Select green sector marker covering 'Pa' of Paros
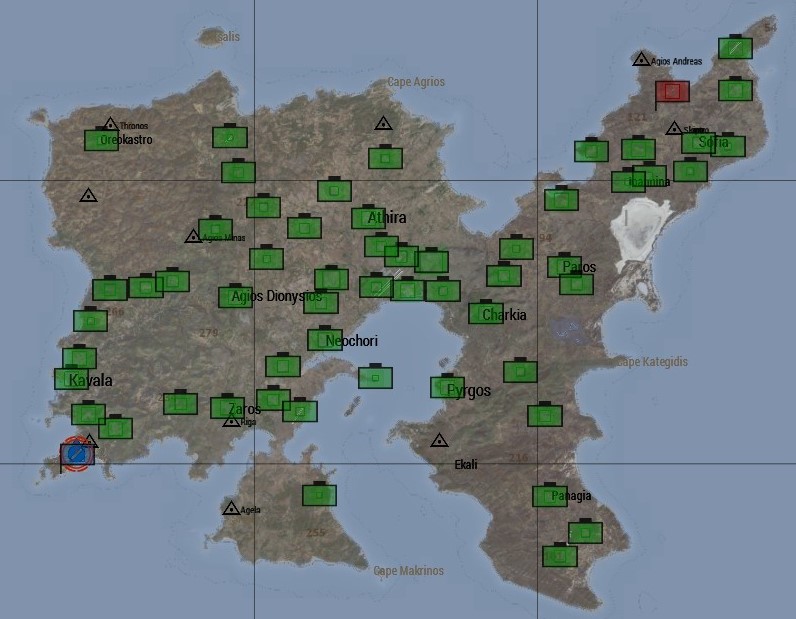The width and height of the screenshot is (796, 619). [564, 265]
